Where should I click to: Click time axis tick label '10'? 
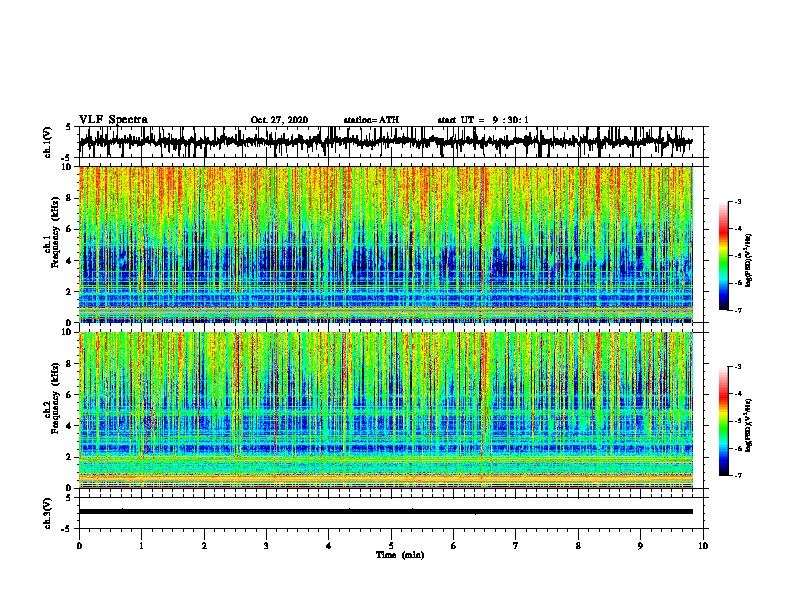tap(703, 545)
